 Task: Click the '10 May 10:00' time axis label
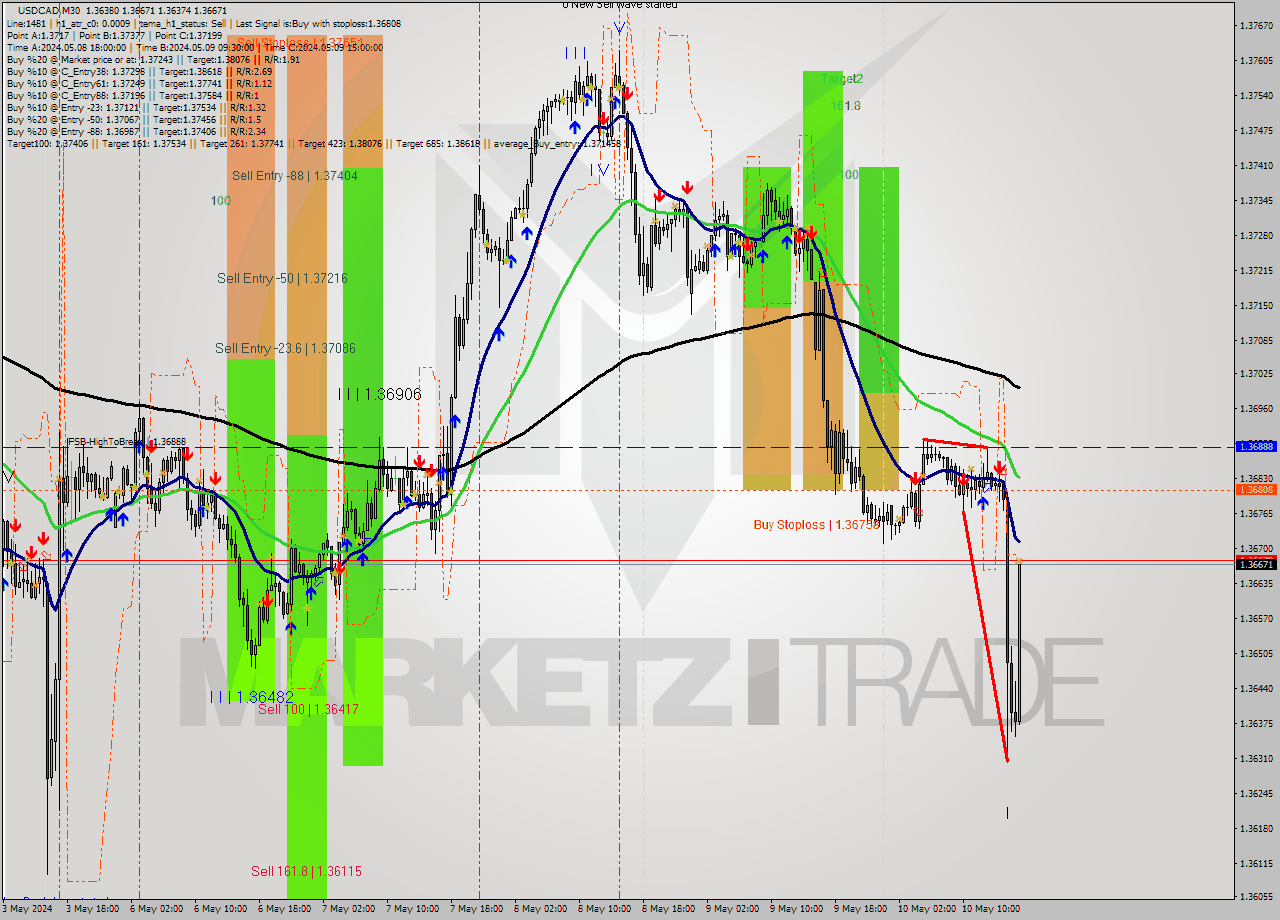click(x=990, y=909)
